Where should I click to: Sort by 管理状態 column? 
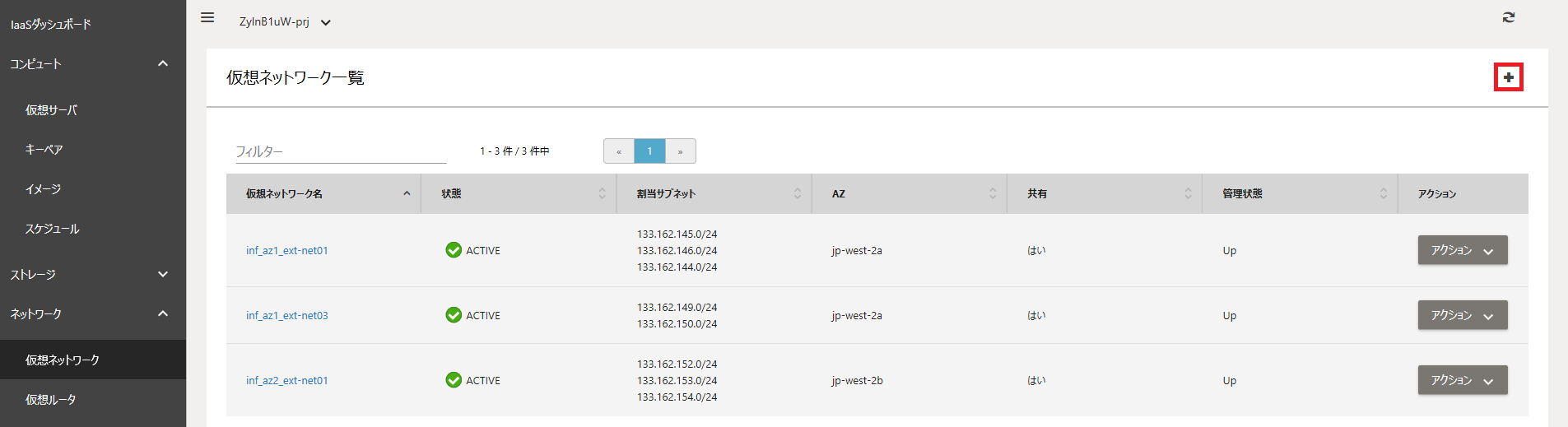tap(1300, 194)
